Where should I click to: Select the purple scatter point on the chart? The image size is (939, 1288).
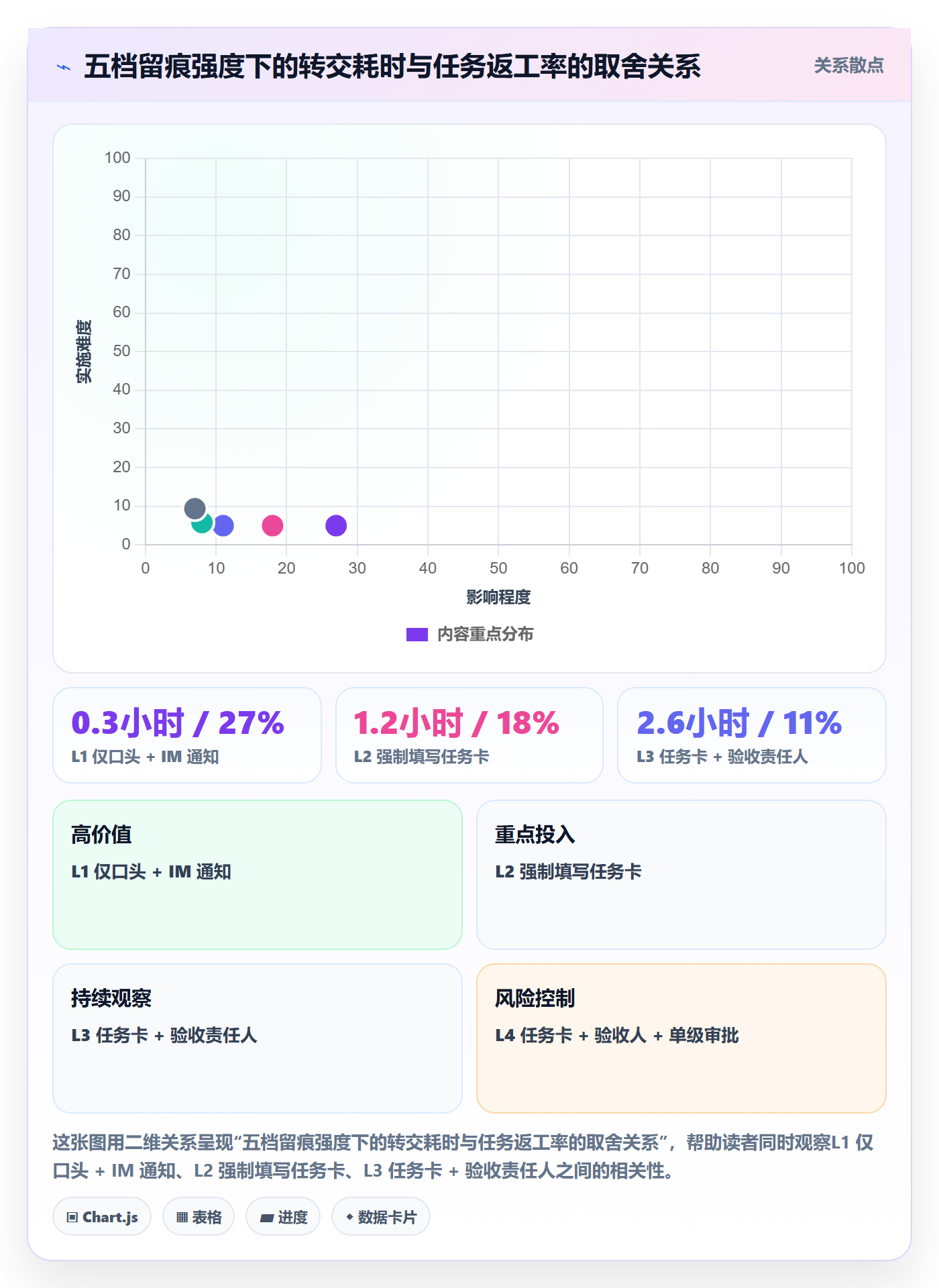pos(336,525)
